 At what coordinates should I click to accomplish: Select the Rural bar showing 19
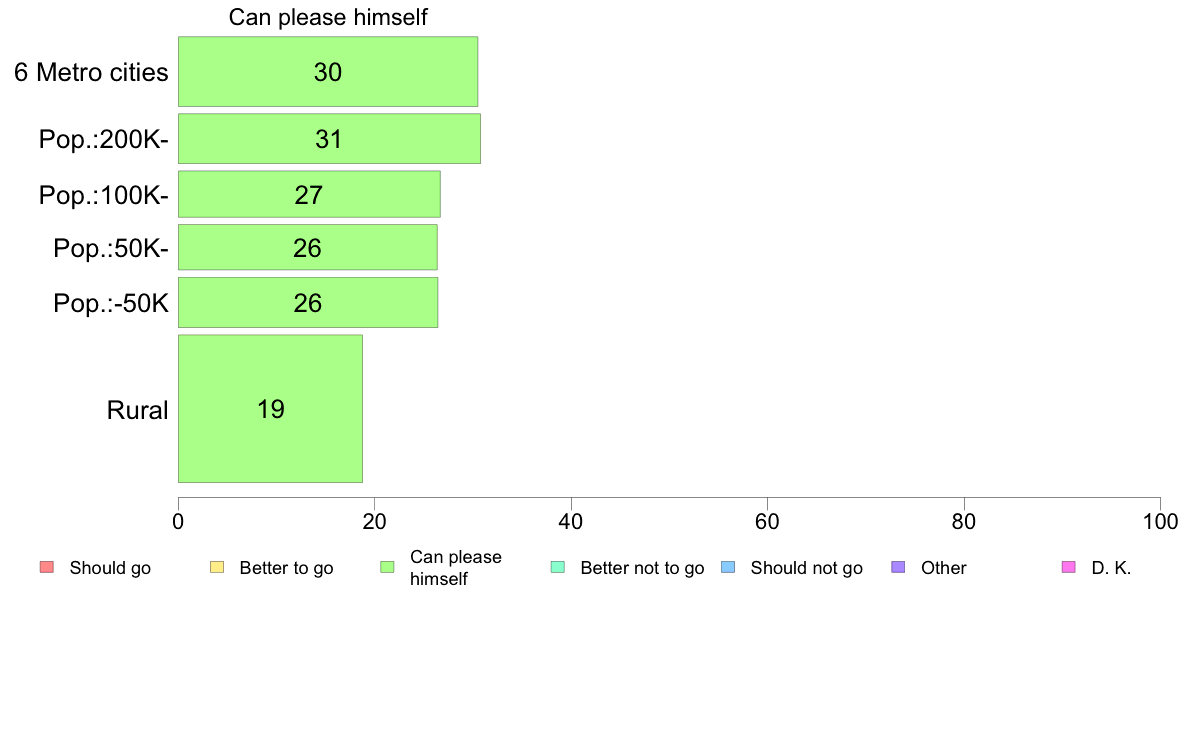tap(270, 409)
